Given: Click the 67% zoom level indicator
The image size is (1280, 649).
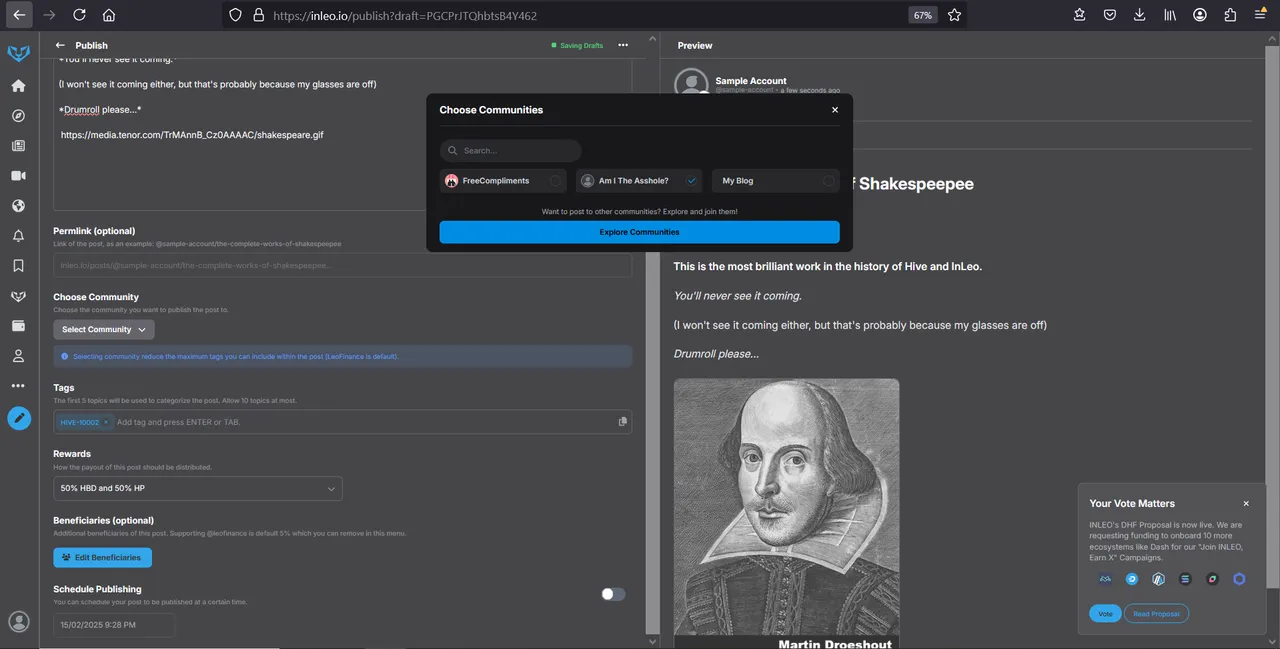Looking at the screenshot, I should coord(922,15).
